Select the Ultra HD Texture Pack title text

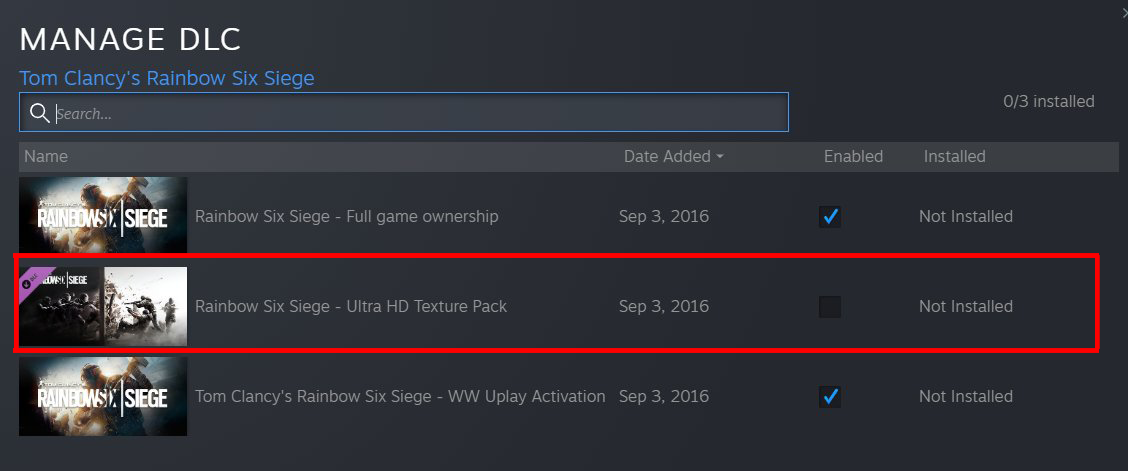click(351, 307)
